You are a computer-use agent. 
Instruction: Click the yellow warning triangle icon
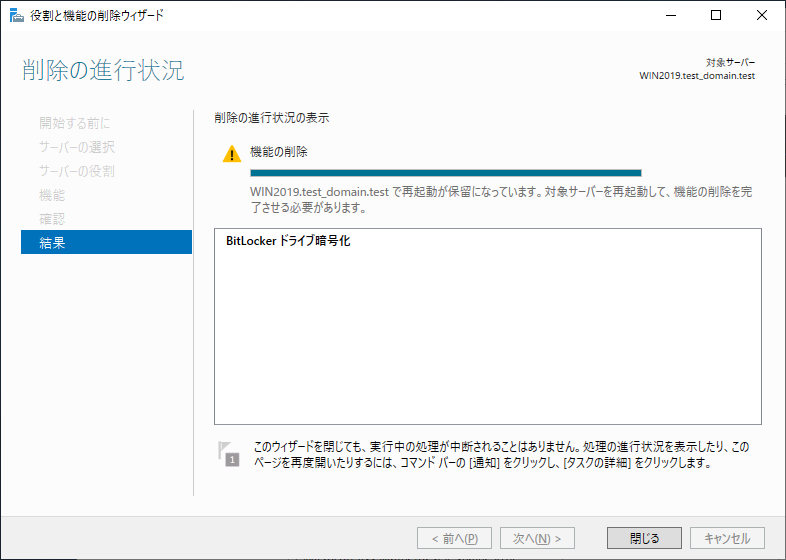232,154
